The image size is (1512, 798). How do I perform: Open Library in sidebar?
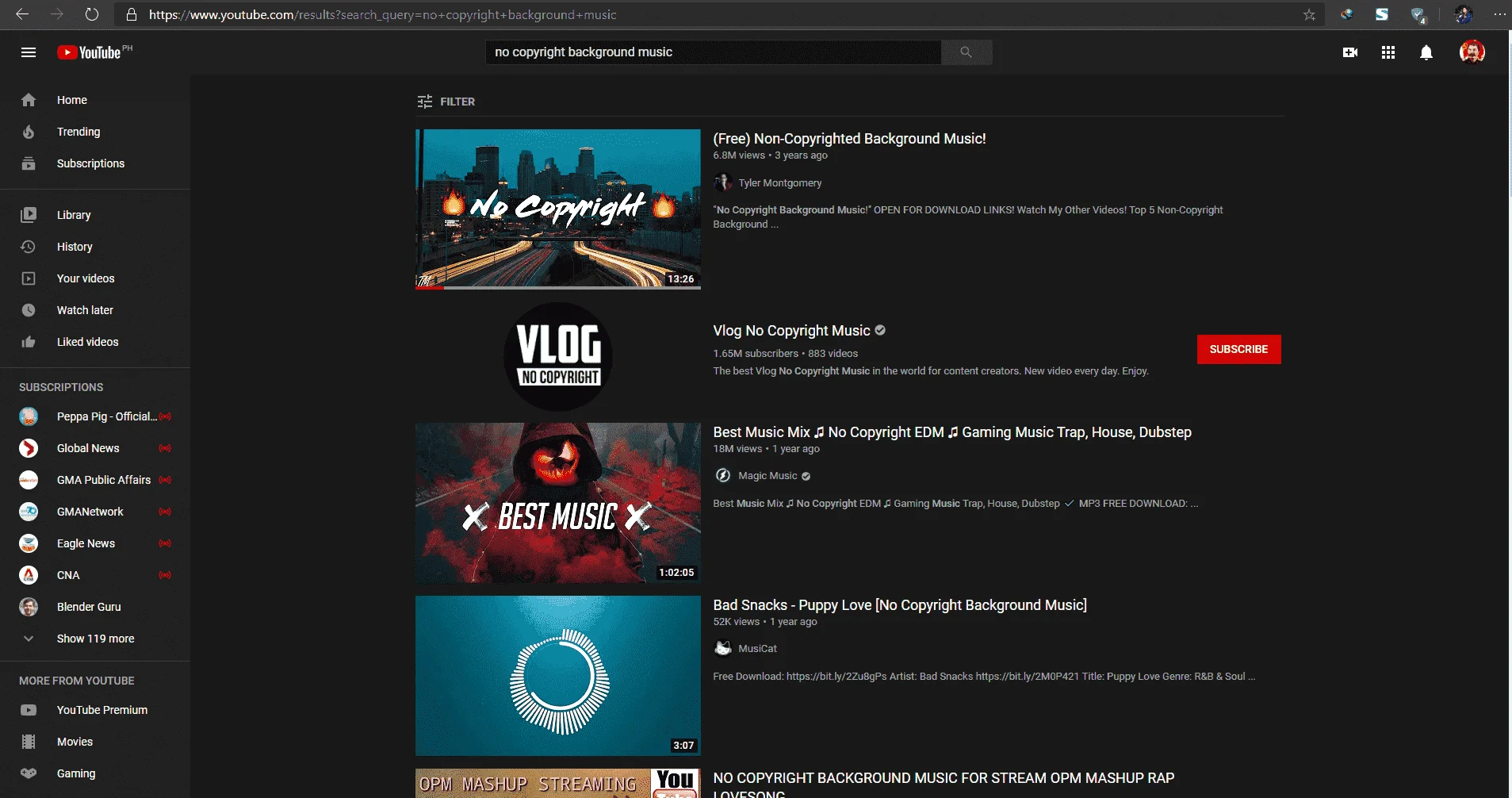click(x=95, y=215)
